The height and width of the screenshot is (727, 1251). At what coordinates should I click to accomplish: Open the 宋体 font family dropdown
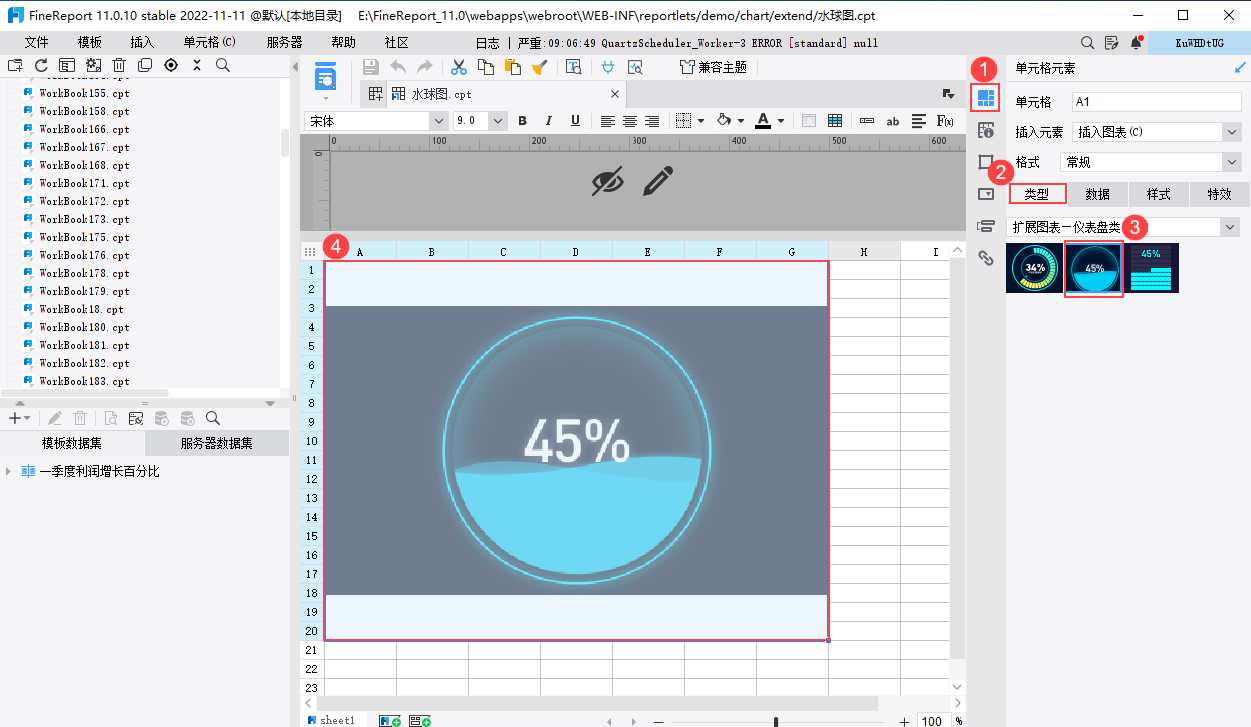pyautogui.click(x=438, y=121)
